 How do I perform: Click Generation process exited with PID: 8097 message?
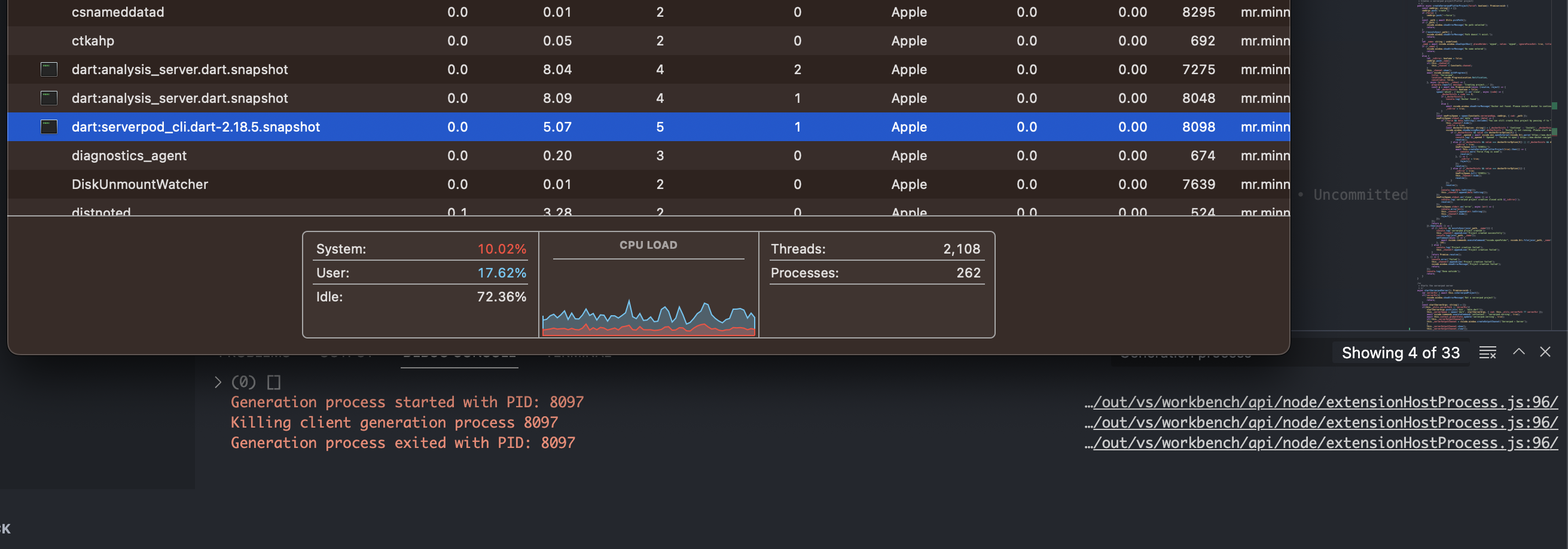click(x=402, y=443)
